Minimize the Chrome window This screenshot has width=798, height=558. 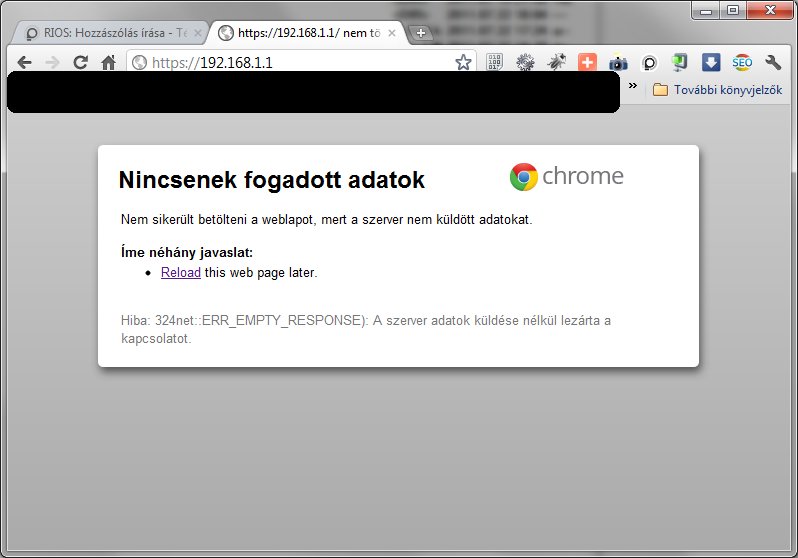706,10
